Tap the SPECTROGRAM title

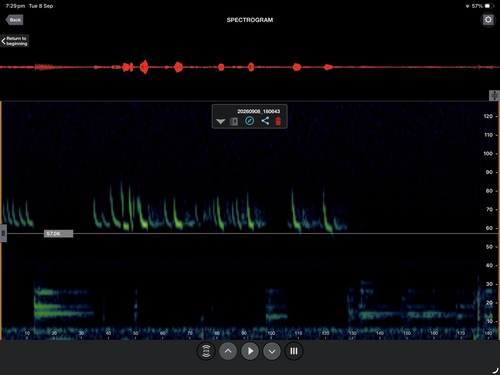pos(250,20)
